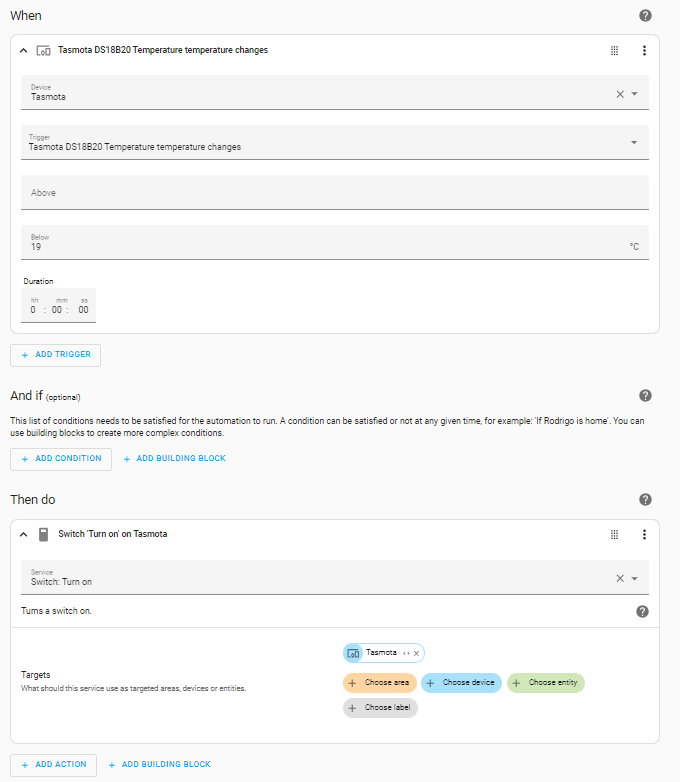The image size is (680, 782).
Task: Click the Above temperature input field
Action: coord(335,193)
